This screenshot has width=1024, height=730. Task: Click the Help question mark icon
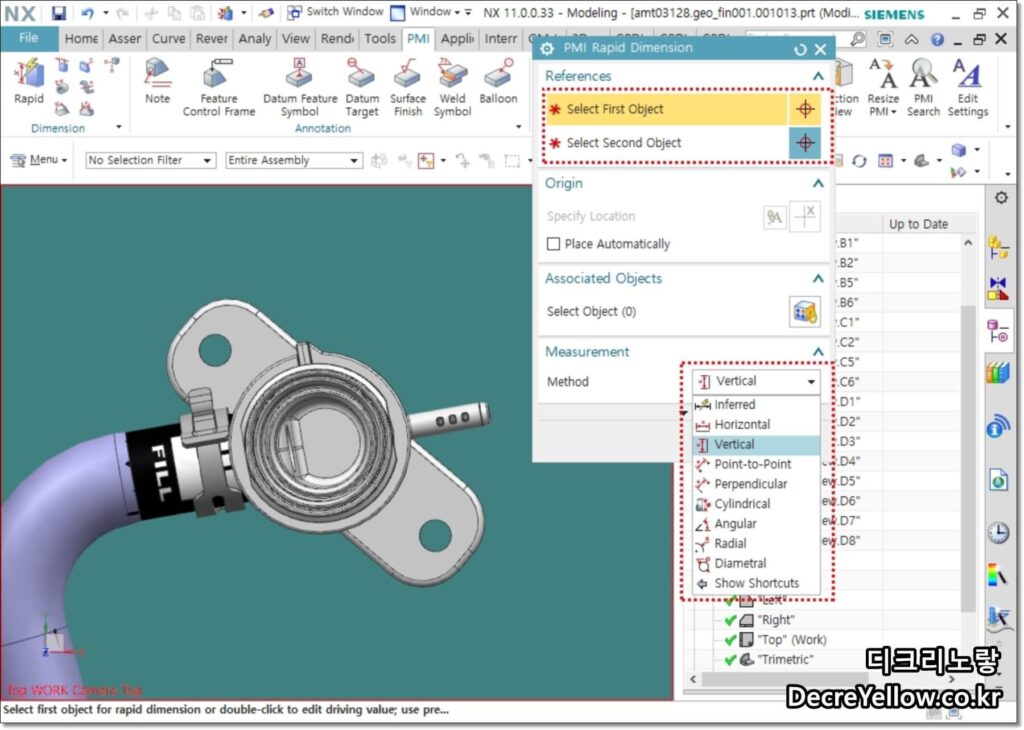click(937, 40)
